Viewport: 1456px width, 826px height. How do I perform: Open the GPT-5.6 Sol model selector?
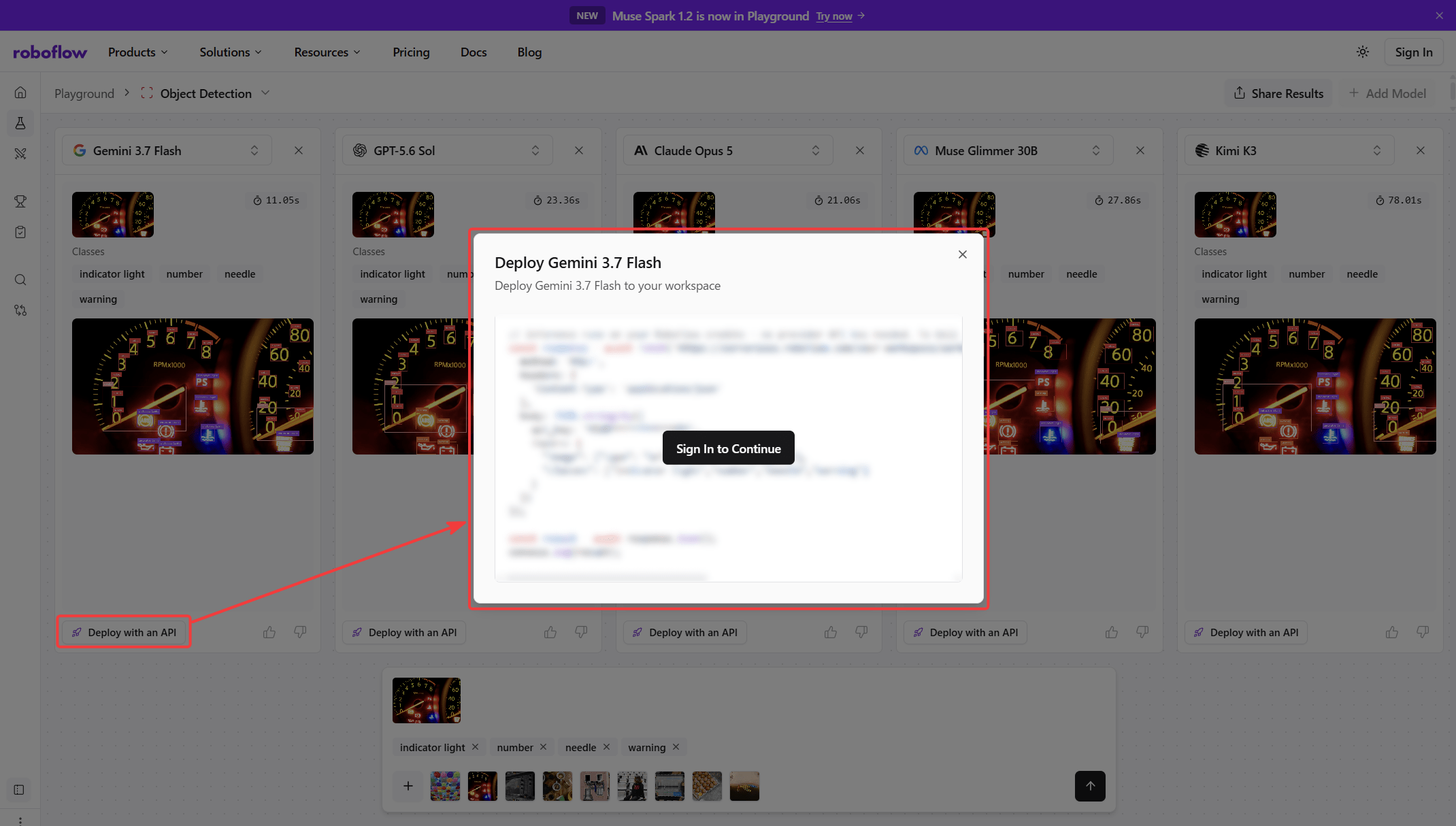click(x=448, y=150)
